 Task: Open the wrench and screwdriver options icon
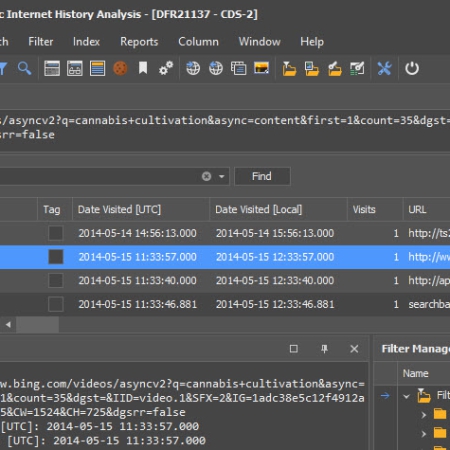coord(384,69)
